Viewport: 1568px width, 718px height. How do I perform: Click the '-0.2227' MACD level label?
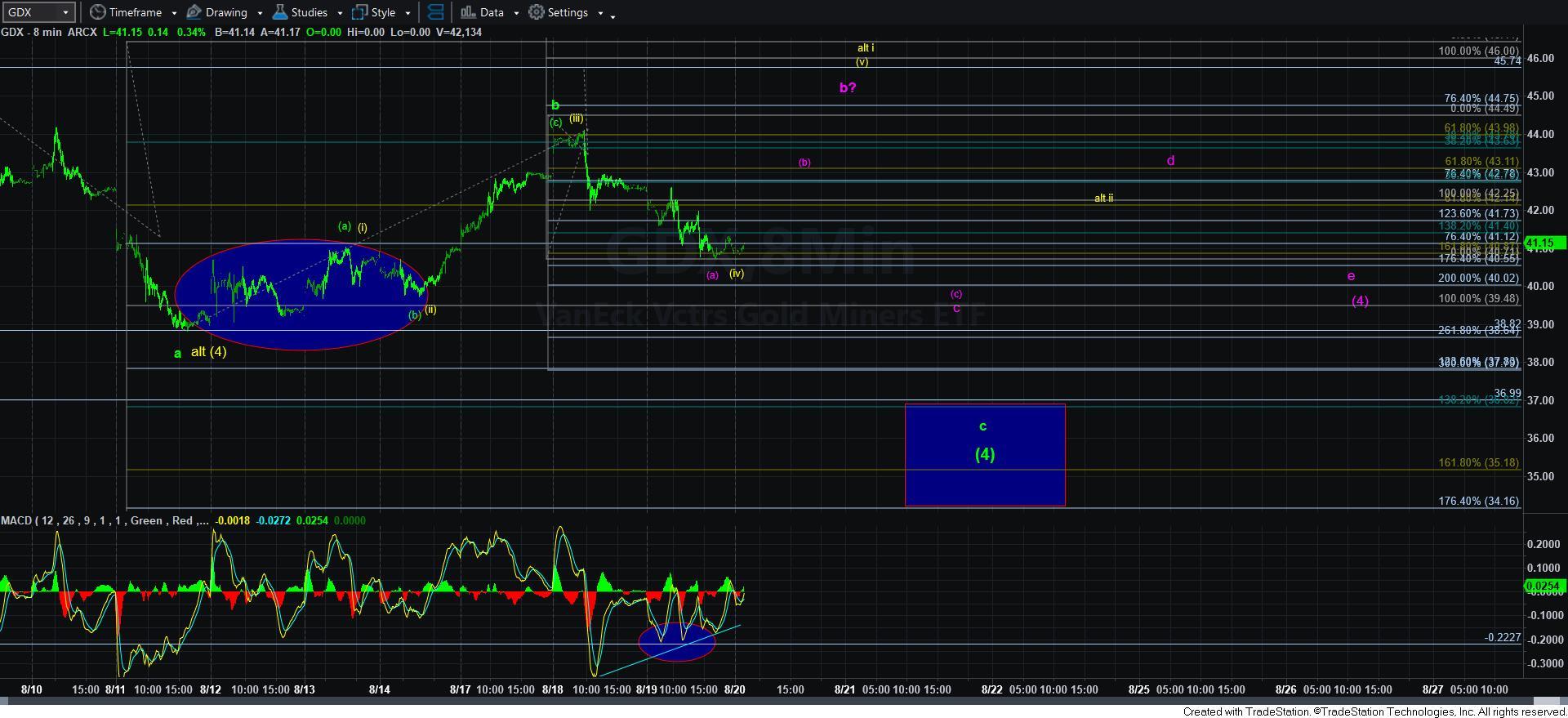click(1503, 637)
